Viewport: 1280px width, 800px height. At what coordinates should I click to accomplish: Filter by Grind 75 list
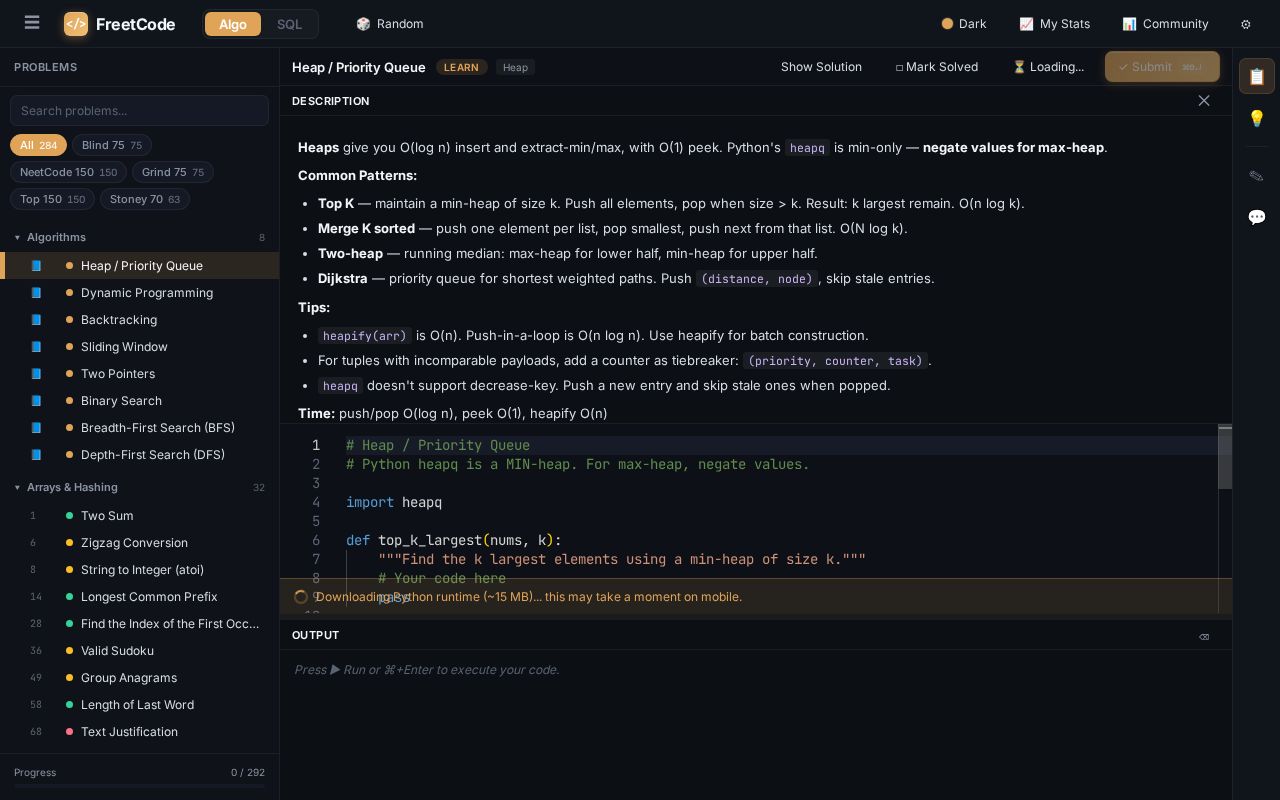(x=173, y=172)
